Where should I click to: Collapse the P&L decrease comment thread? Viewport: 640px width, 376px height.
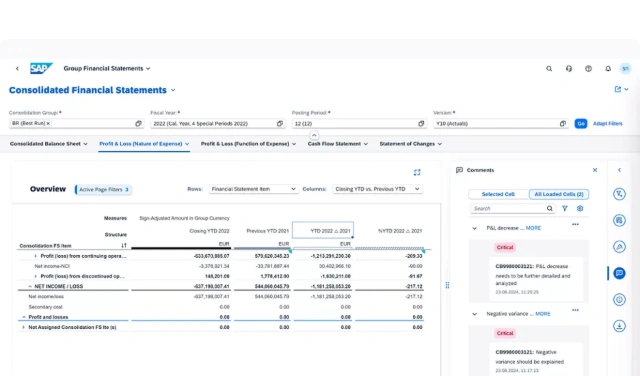[x=474, y=228]
